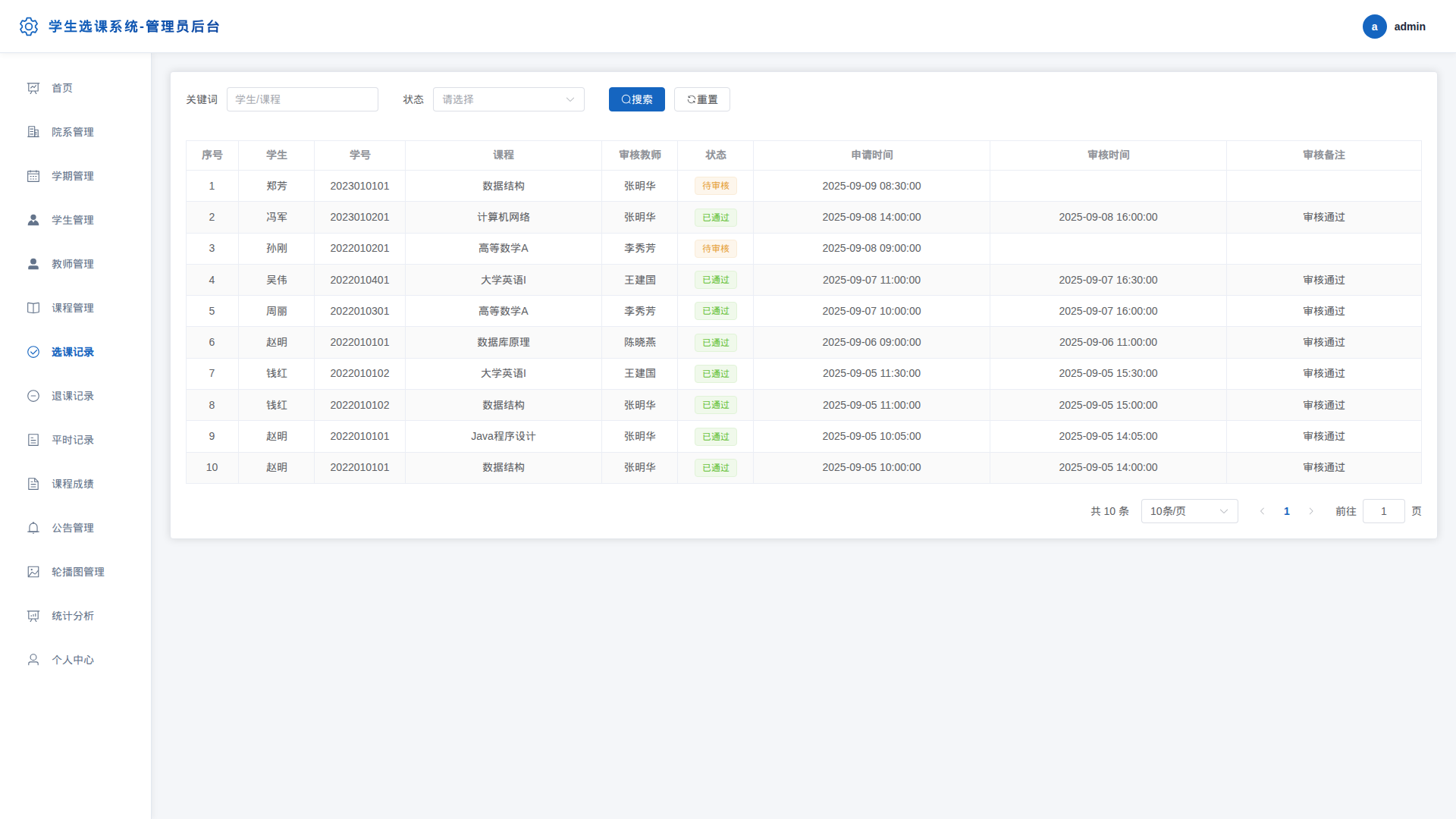
Task: Open 退课记录 menu item
Action: click(76, 396)
